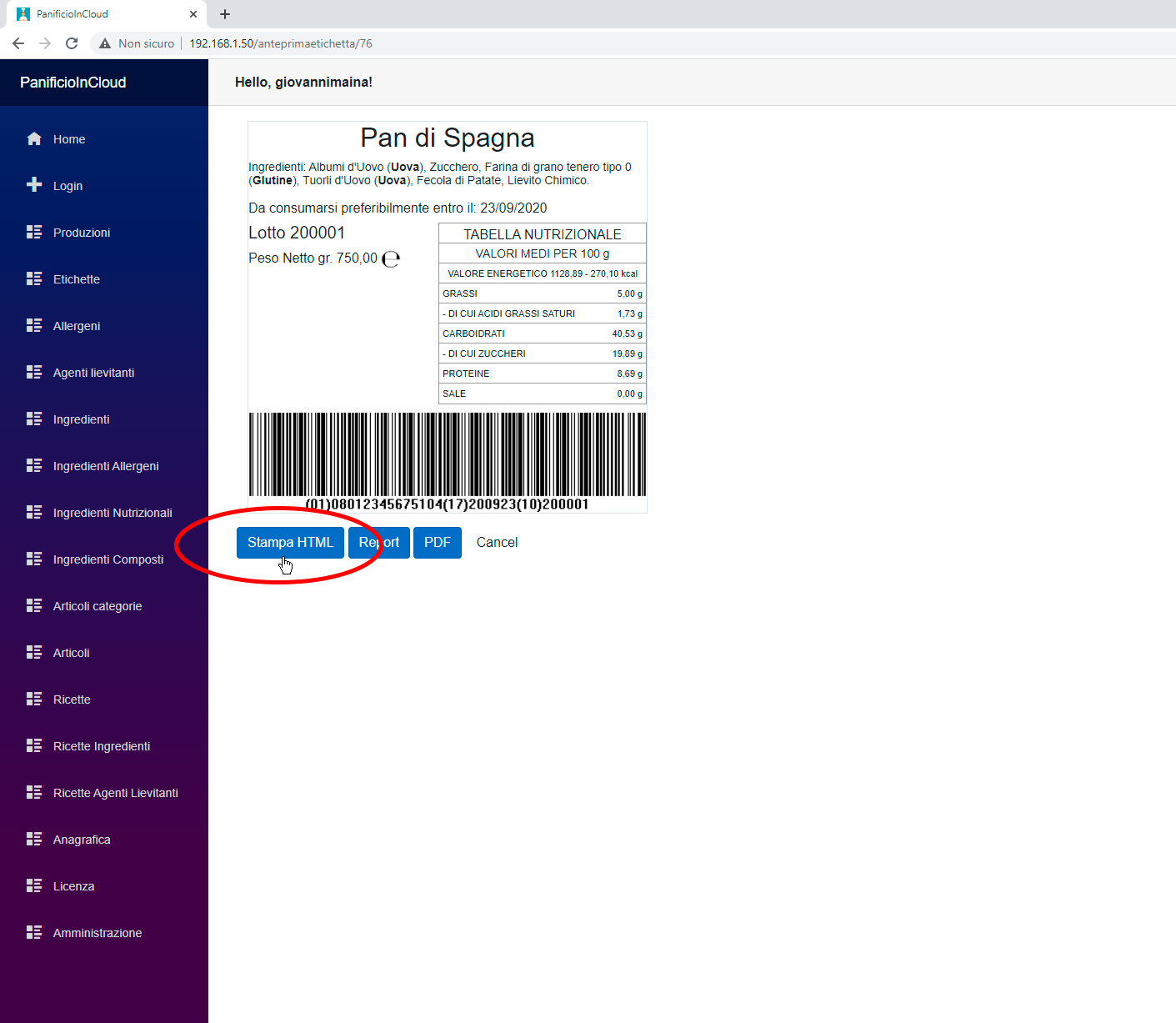The image size is (1176, 1023).
Task: Open Ricette Agenti Lievitanti entry
Action: click(x=116, y=793)
